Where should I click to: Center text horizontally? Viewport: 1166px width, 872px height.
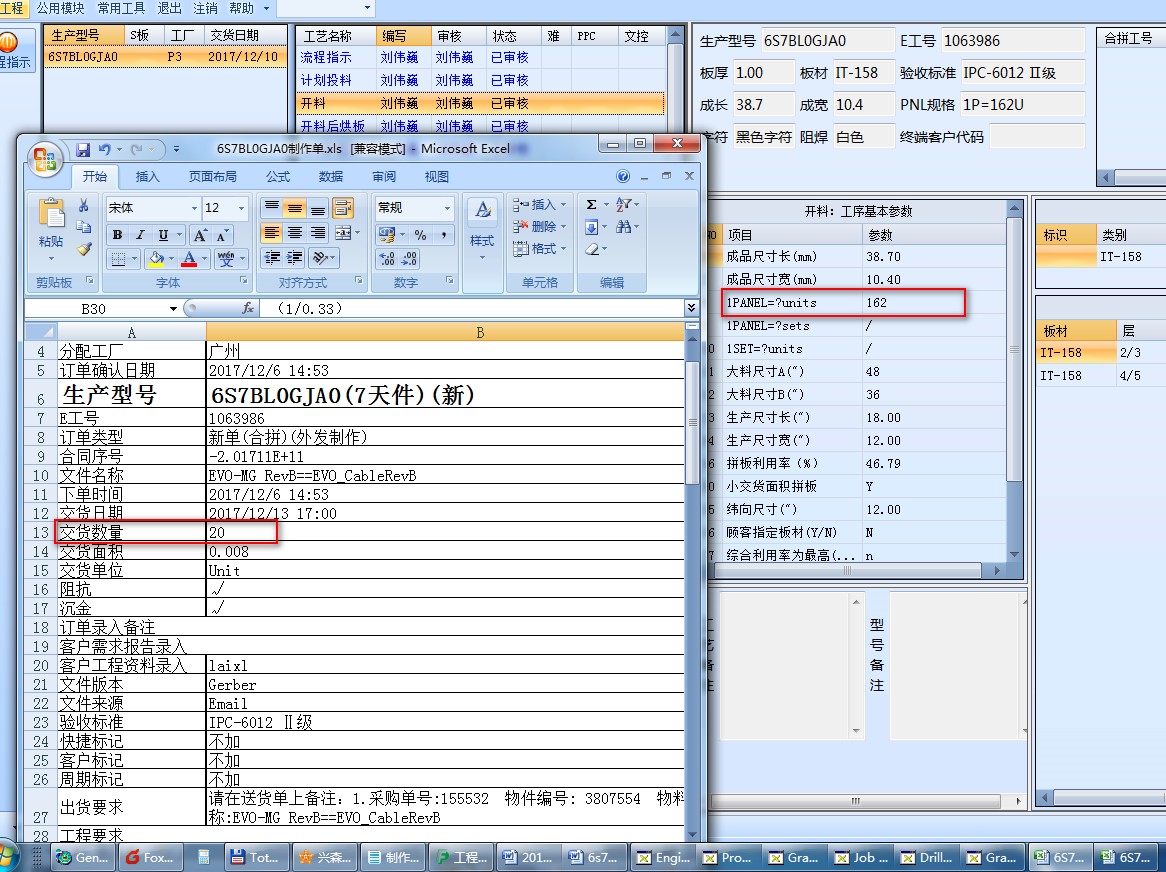(295, 233)
